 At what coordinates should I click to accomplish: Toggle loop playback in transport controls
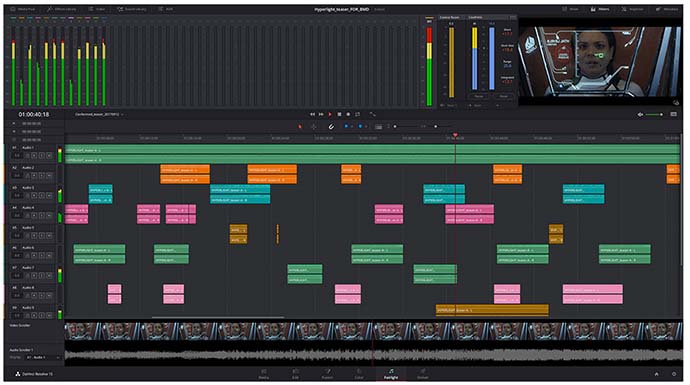[x=357, y=114]
